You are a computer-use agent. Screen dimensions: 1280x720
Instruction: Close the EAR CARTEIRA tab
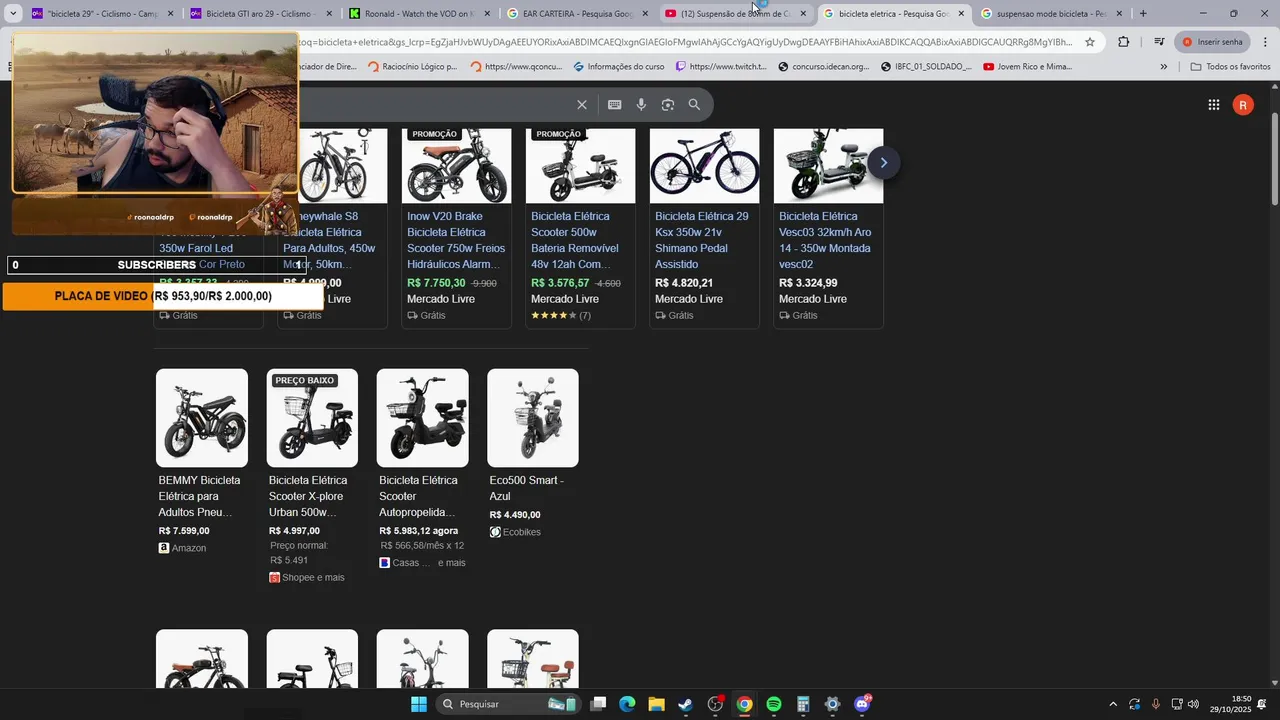click(645, 14)
